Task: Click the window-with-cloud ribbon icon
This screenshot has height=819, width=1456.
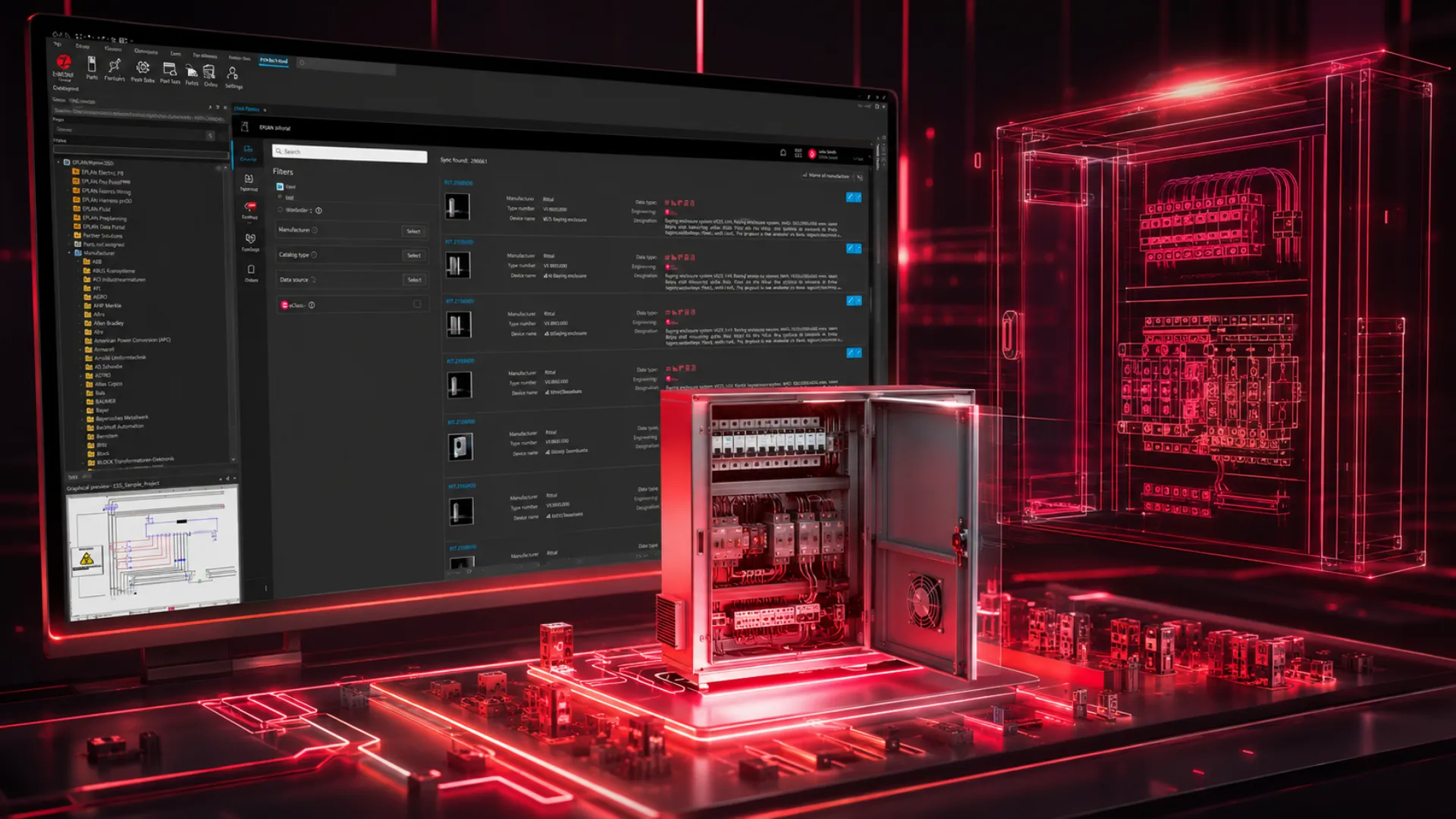Action: (x=170, y=69)
